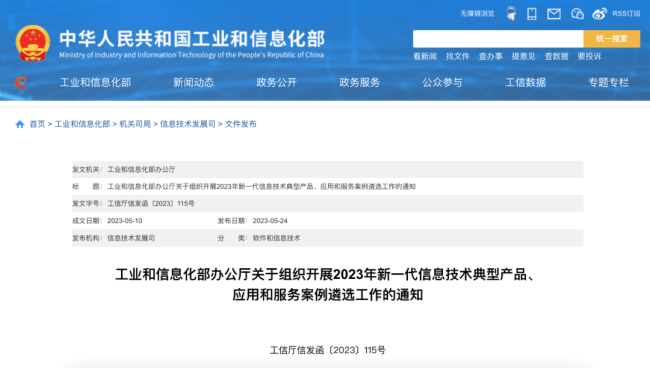Image resolution: width=650 pixels, height=368 pixels.
Task: Click the red swirl icon in navigation bar
Action: tap(21, 82)
